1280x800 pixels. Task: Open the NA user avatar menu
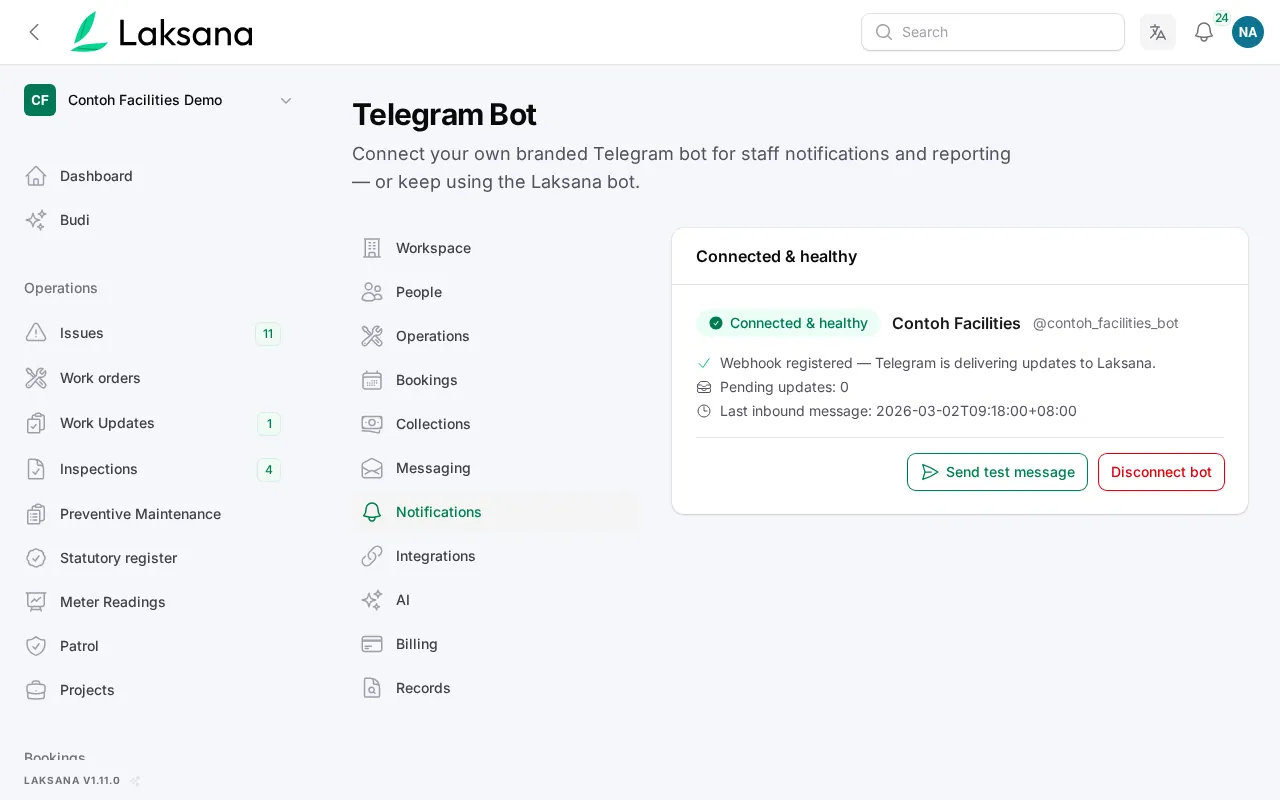[x=1248, y=32]
